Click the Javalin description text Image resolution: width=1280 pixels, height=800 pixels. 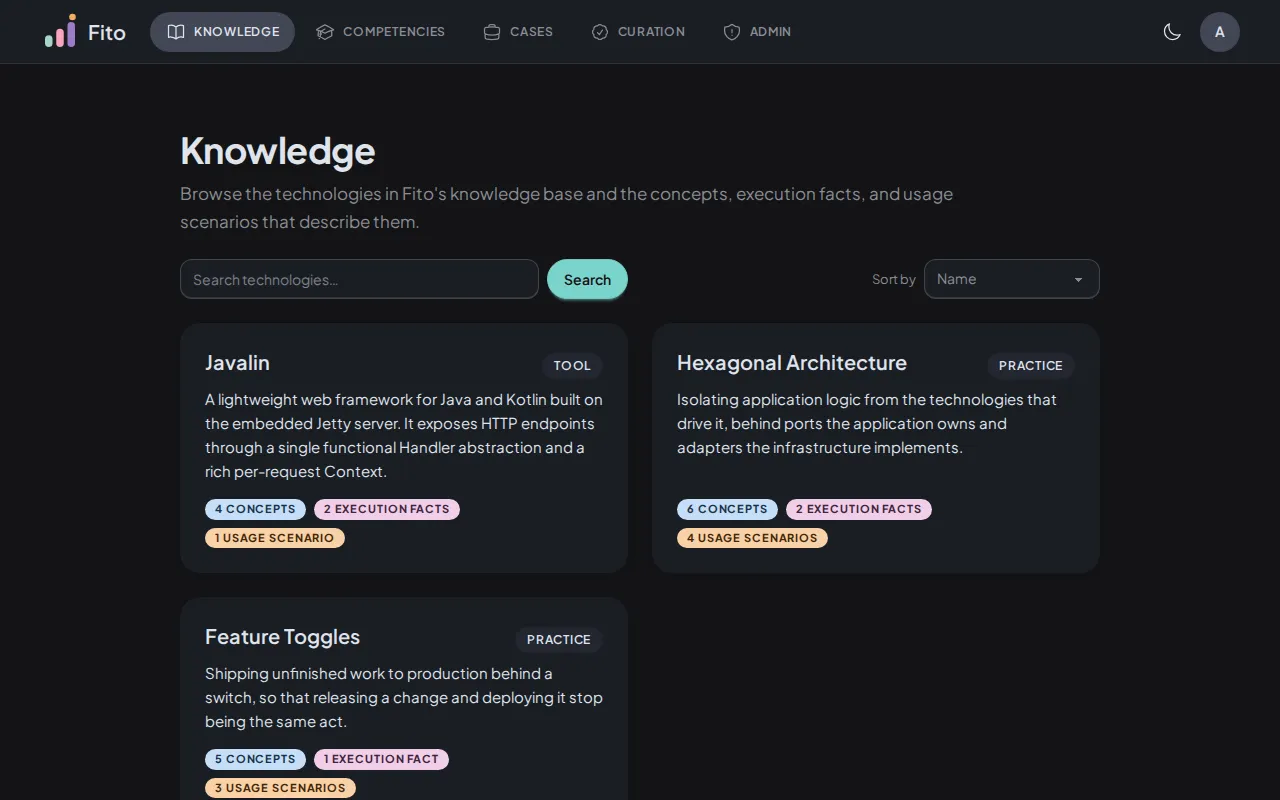coord(404,435)
